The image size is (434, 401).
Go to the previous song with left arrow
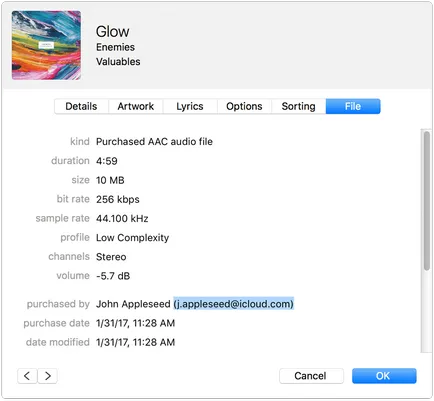click(x=27, y=376)
